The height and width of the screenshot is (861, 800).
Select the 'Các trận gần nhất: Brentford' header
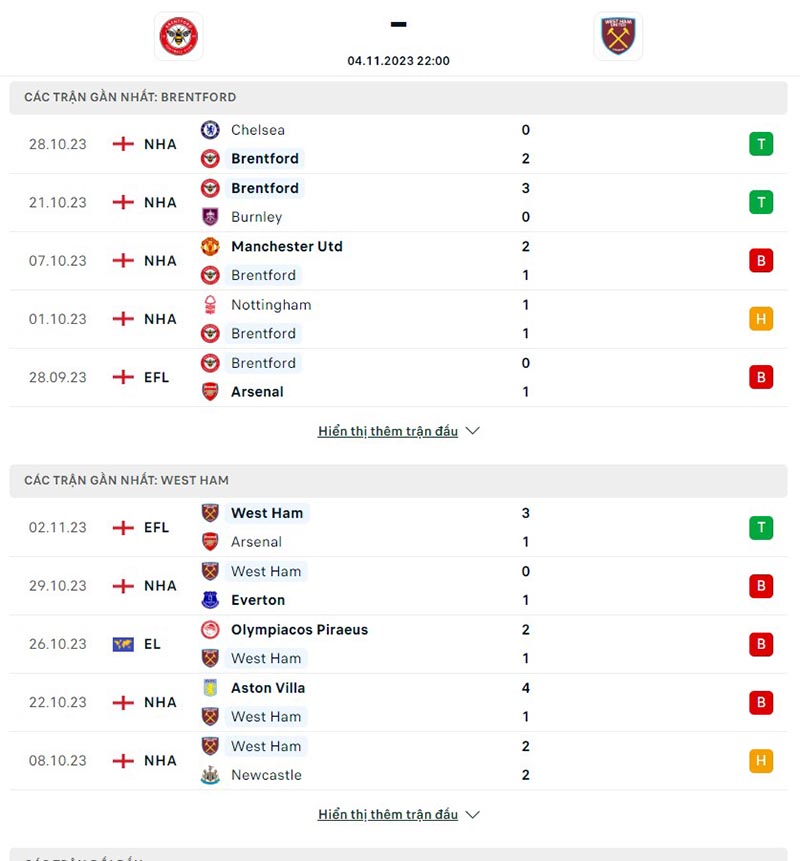tap(130, 97)
